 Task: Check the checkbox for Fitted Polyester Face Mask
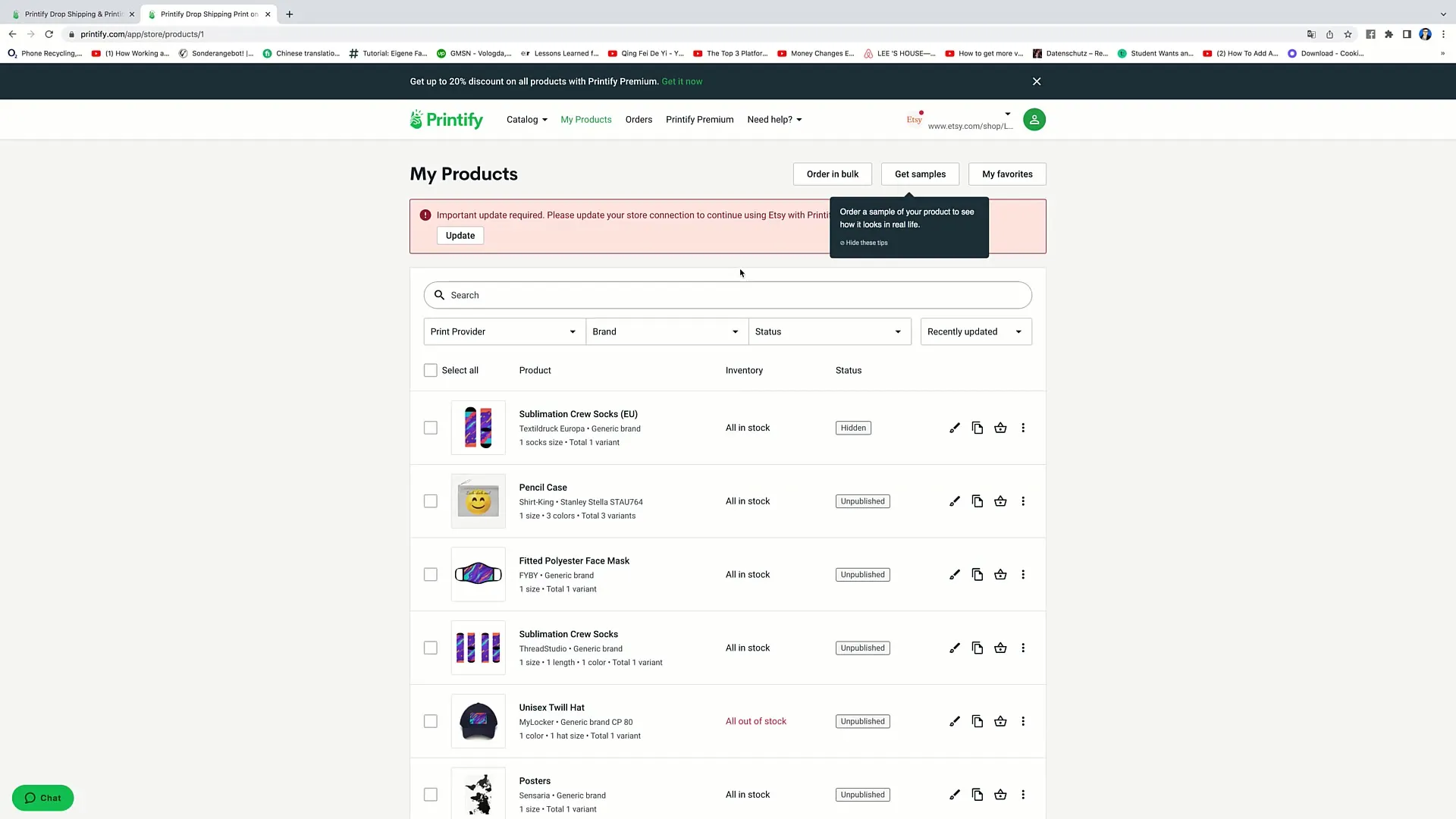click(429, 574)
